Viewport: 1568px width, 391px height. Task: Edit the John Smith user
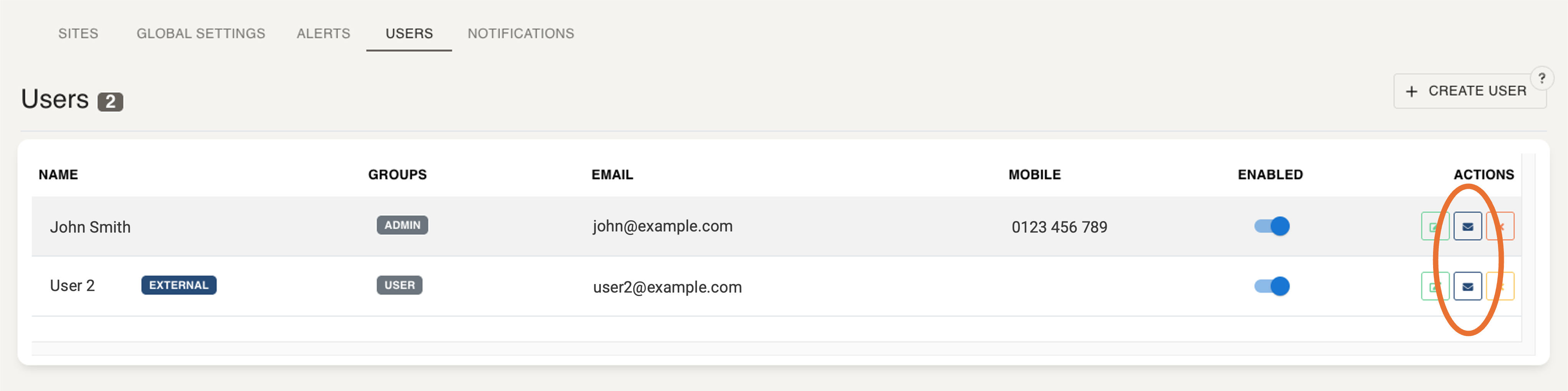tap(1434, 226)
